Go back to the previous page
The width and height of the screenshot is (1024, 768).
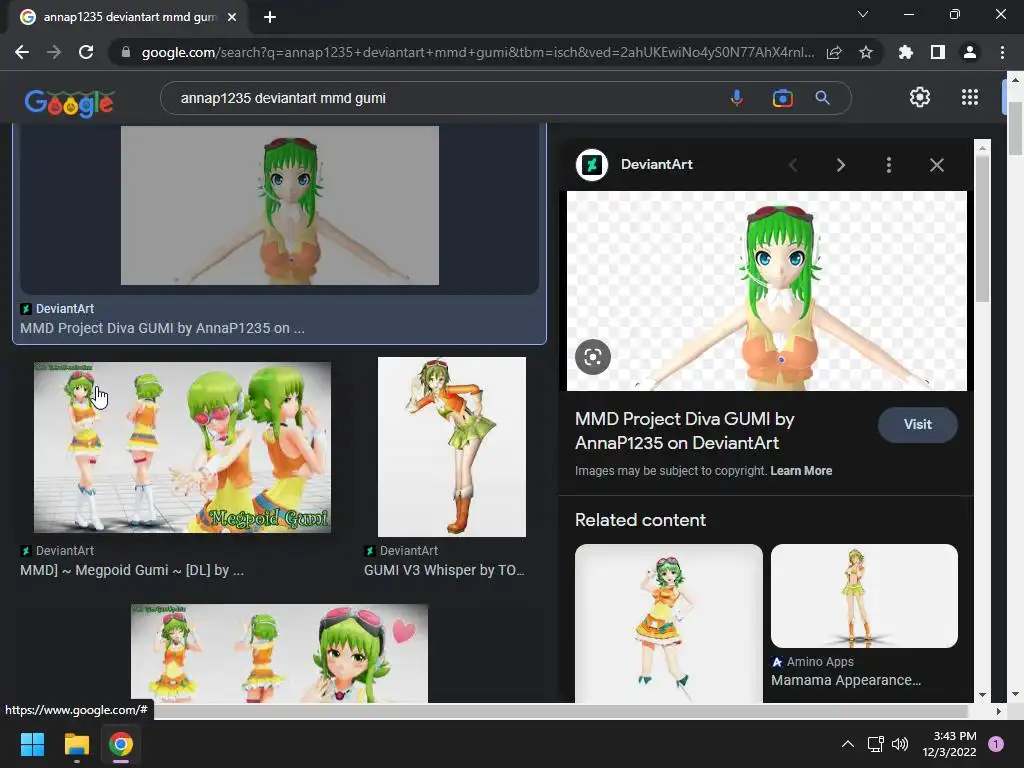click(22, 52)
